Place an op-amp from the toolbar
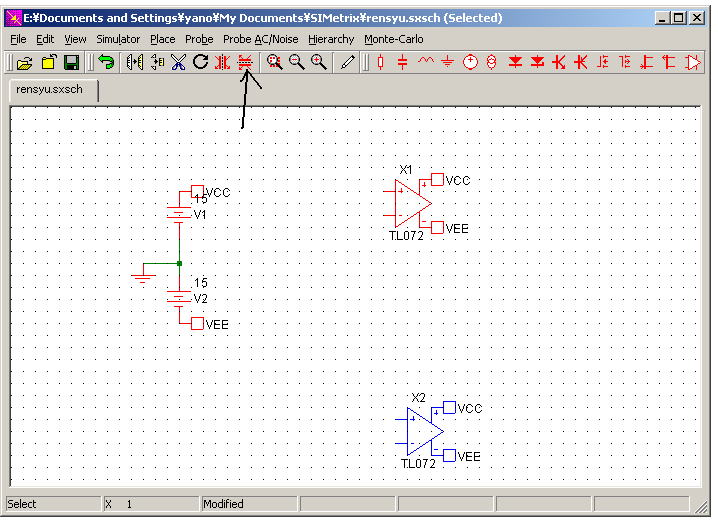Screen dimensions: 718x522 pos(692,62)
